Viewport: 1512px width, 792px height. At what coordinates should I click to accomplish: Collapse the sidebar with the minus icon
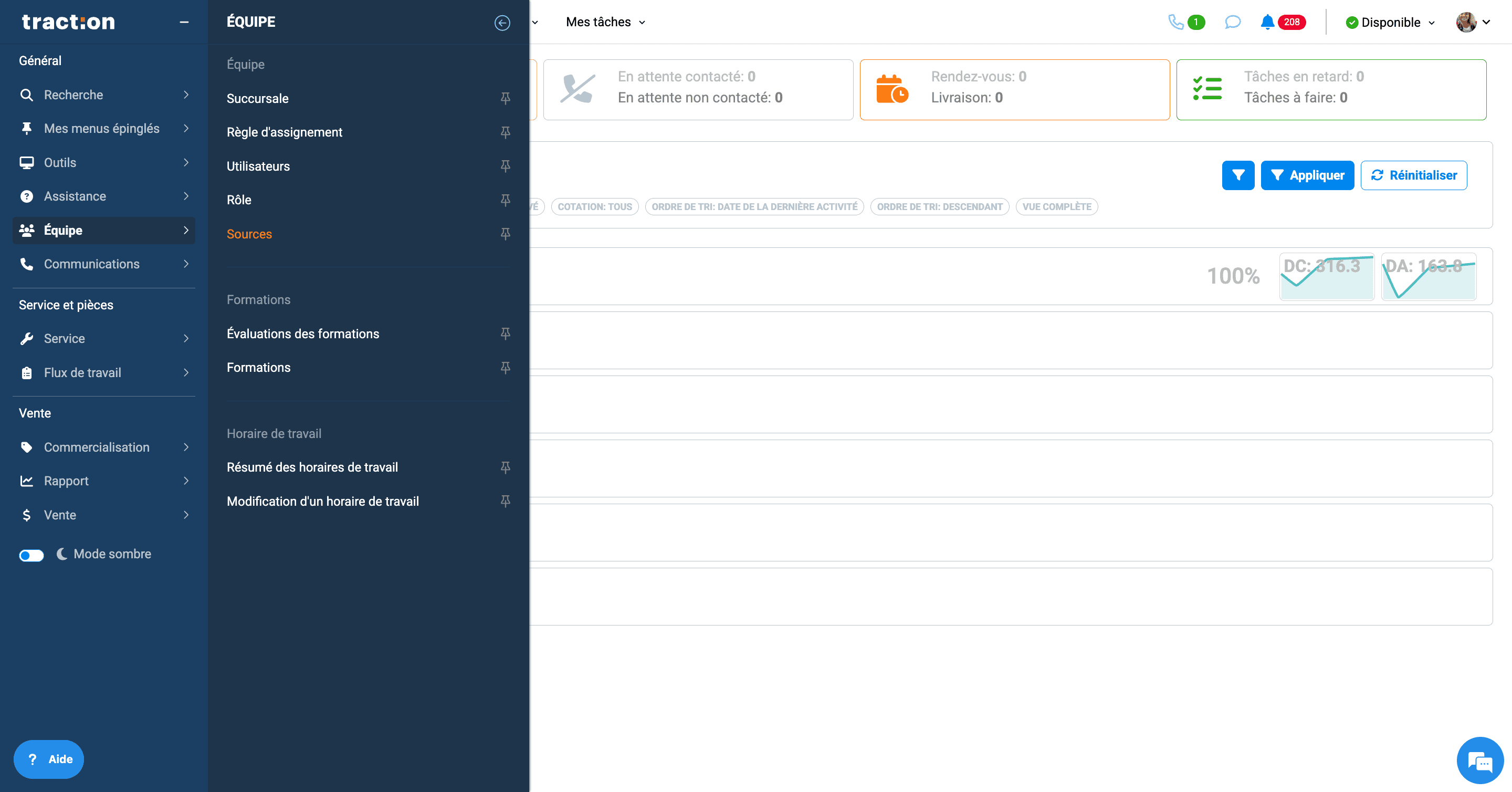pos(184,22)
